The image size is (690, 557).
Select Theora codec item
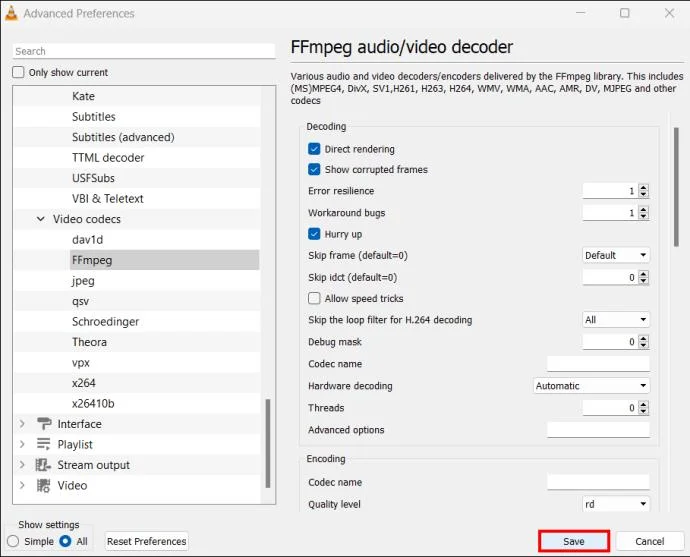click(89, 342)
